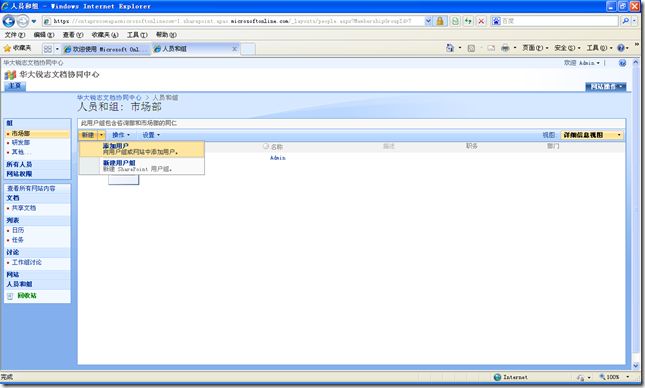Open the 日历 list link
This screenshot has height=388, width=645.
[x=18, y=230]
